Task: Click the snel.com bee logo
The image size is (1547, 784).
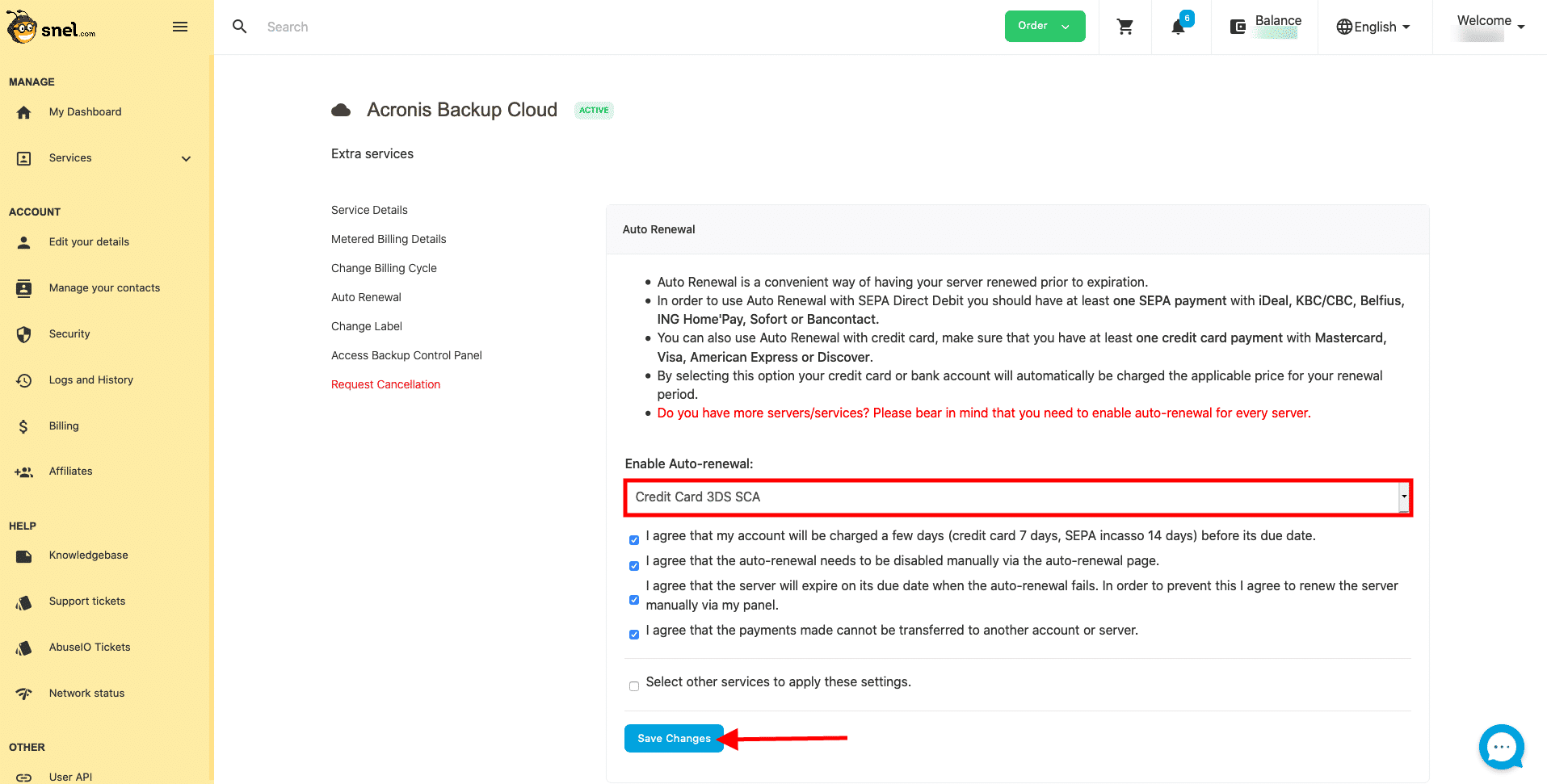Action: tap(50, 27)
